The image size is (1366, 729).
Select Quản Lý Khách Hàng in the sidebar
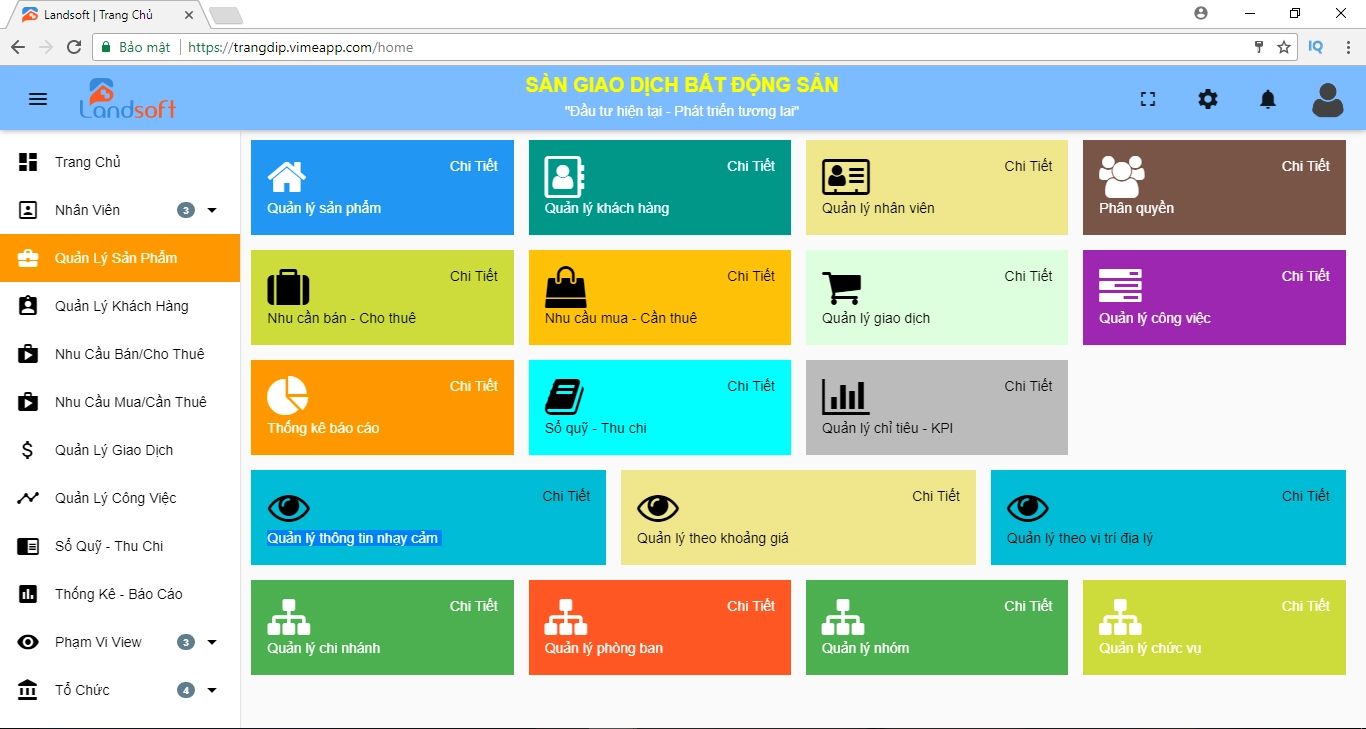(121, 306)
